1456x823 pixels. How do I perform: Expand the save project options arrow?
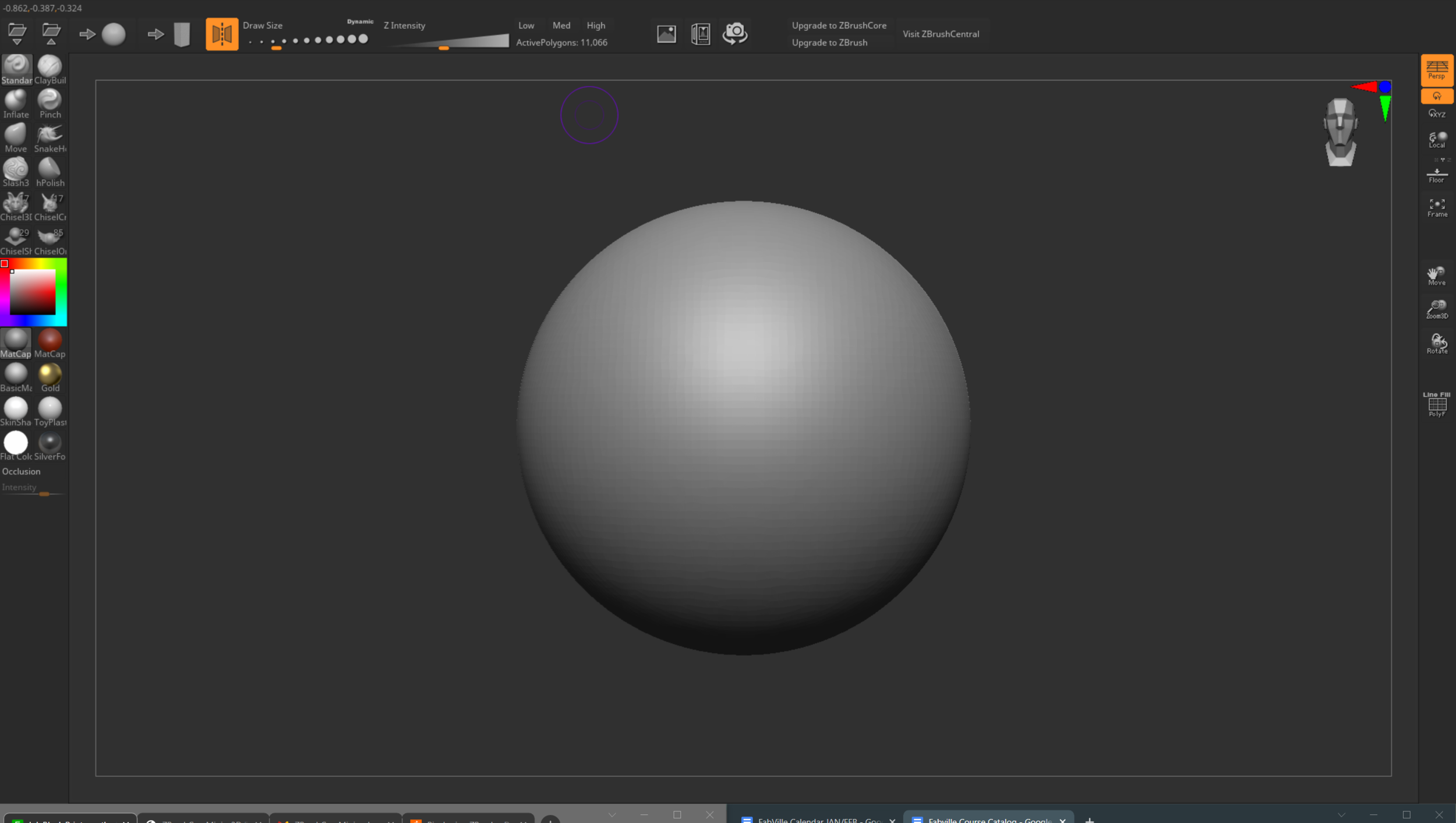coord(52,43)
